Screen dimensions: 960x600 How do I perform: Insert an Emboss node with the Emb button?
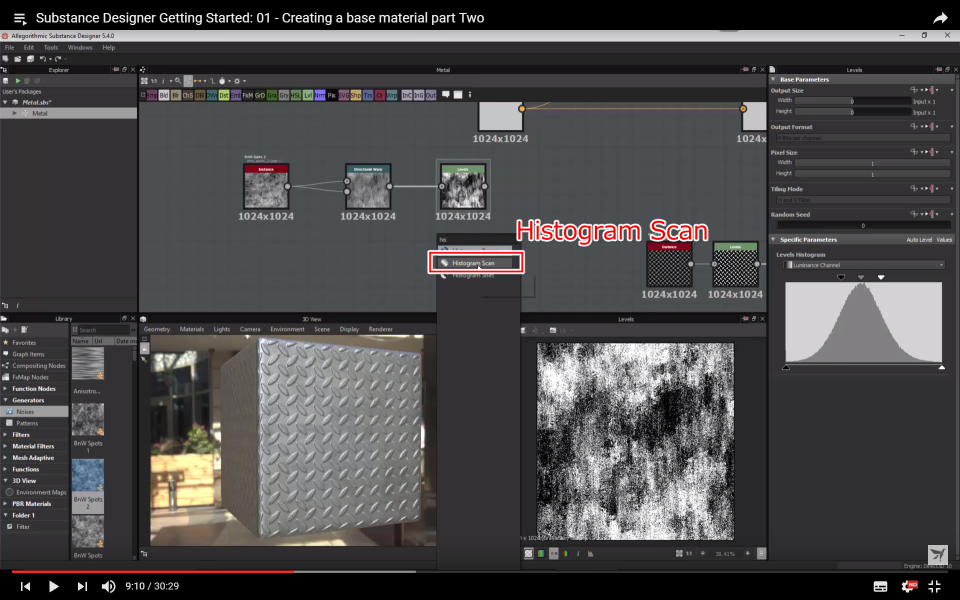point(236,96)
